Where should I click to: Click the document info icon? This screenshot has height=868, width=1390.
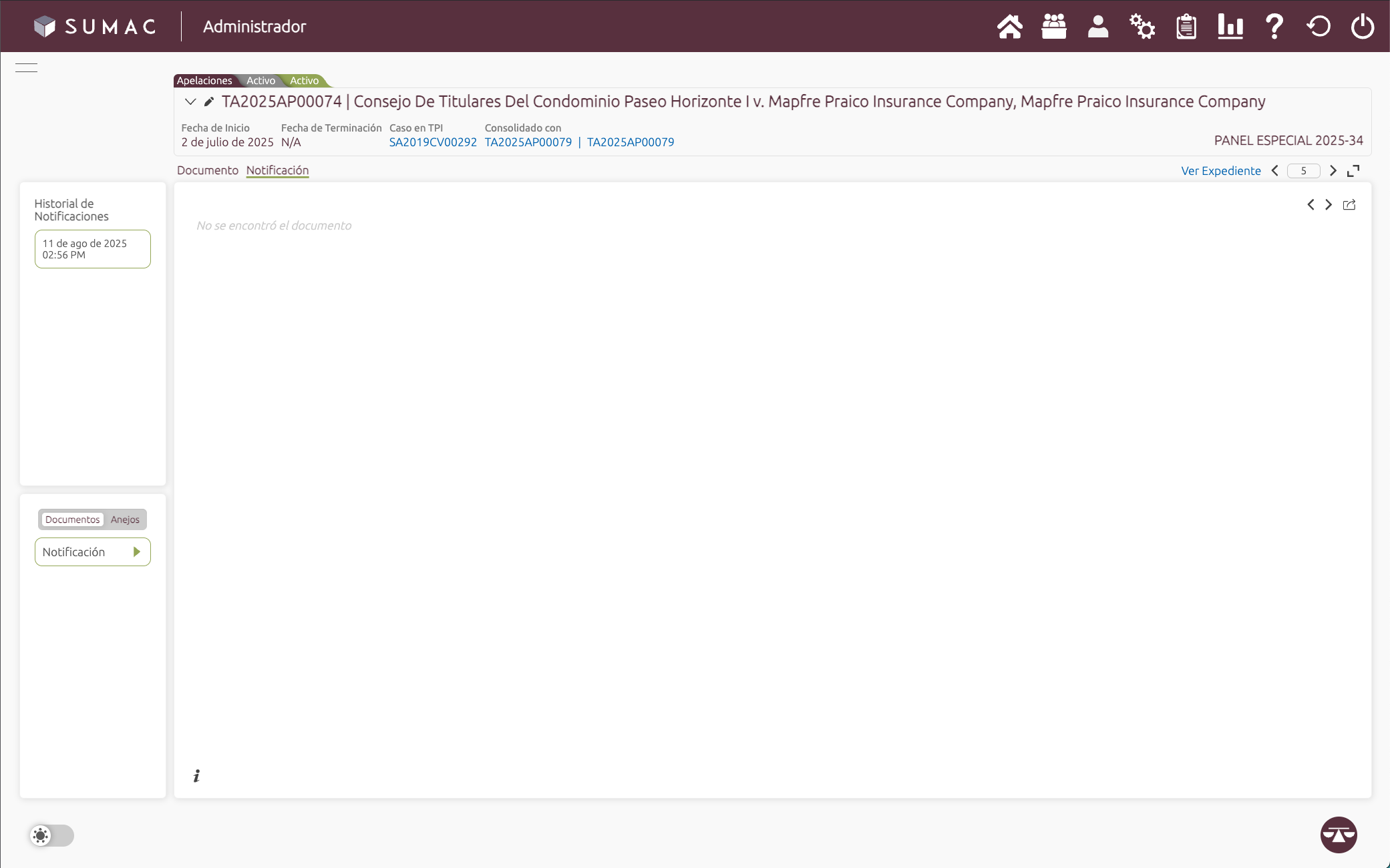pyautogui.click(x=196, y=776)
